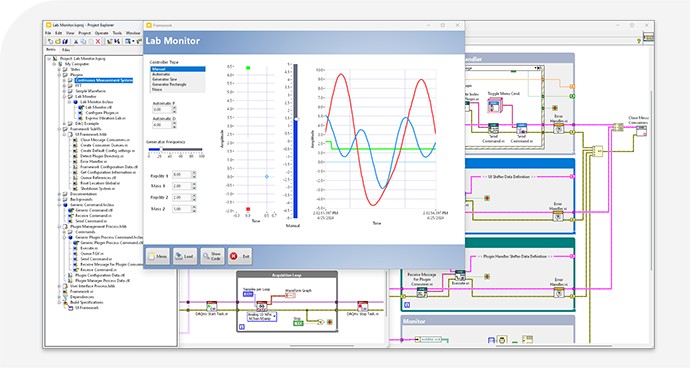Click the Exit button in Lab Monitor
The height and width of the screenshot is (368, 690).
(x=240, y=256)
